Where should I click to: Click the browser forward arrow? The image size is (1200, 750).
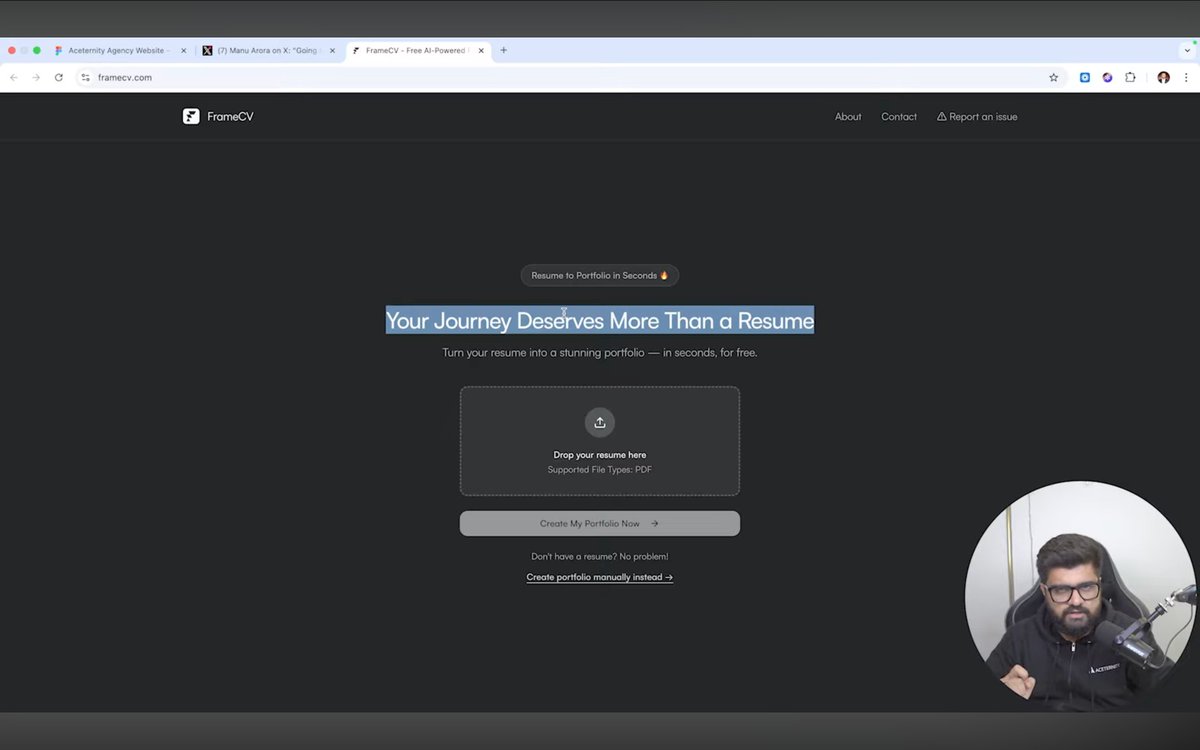click(x=36, y=77)
